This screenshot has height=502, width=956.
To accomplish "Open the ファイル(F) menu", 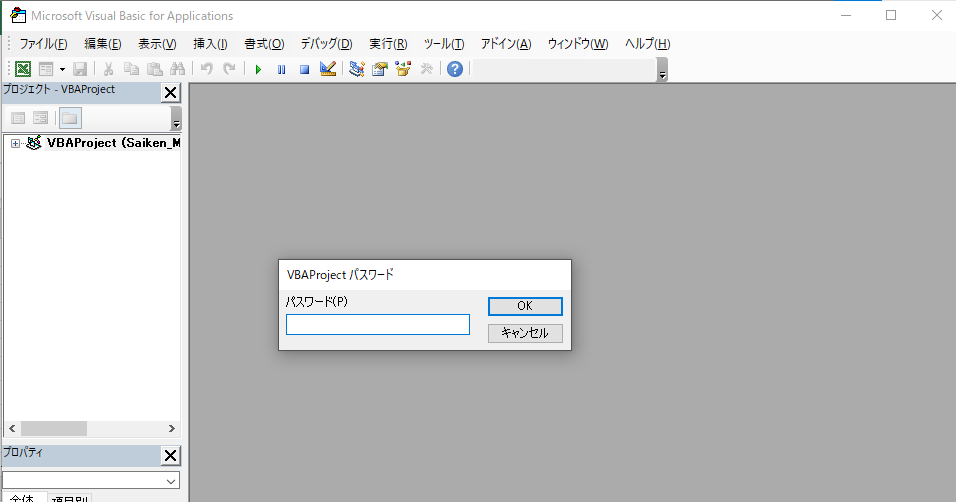I will (43, 44).
